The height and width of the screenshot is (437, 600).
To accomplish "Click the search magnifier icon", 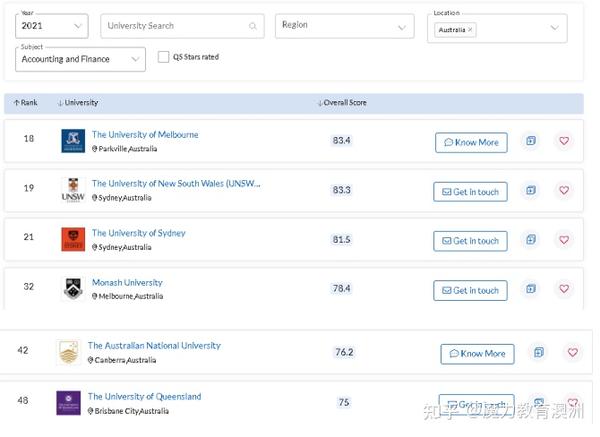I will [x=253, y=26].
